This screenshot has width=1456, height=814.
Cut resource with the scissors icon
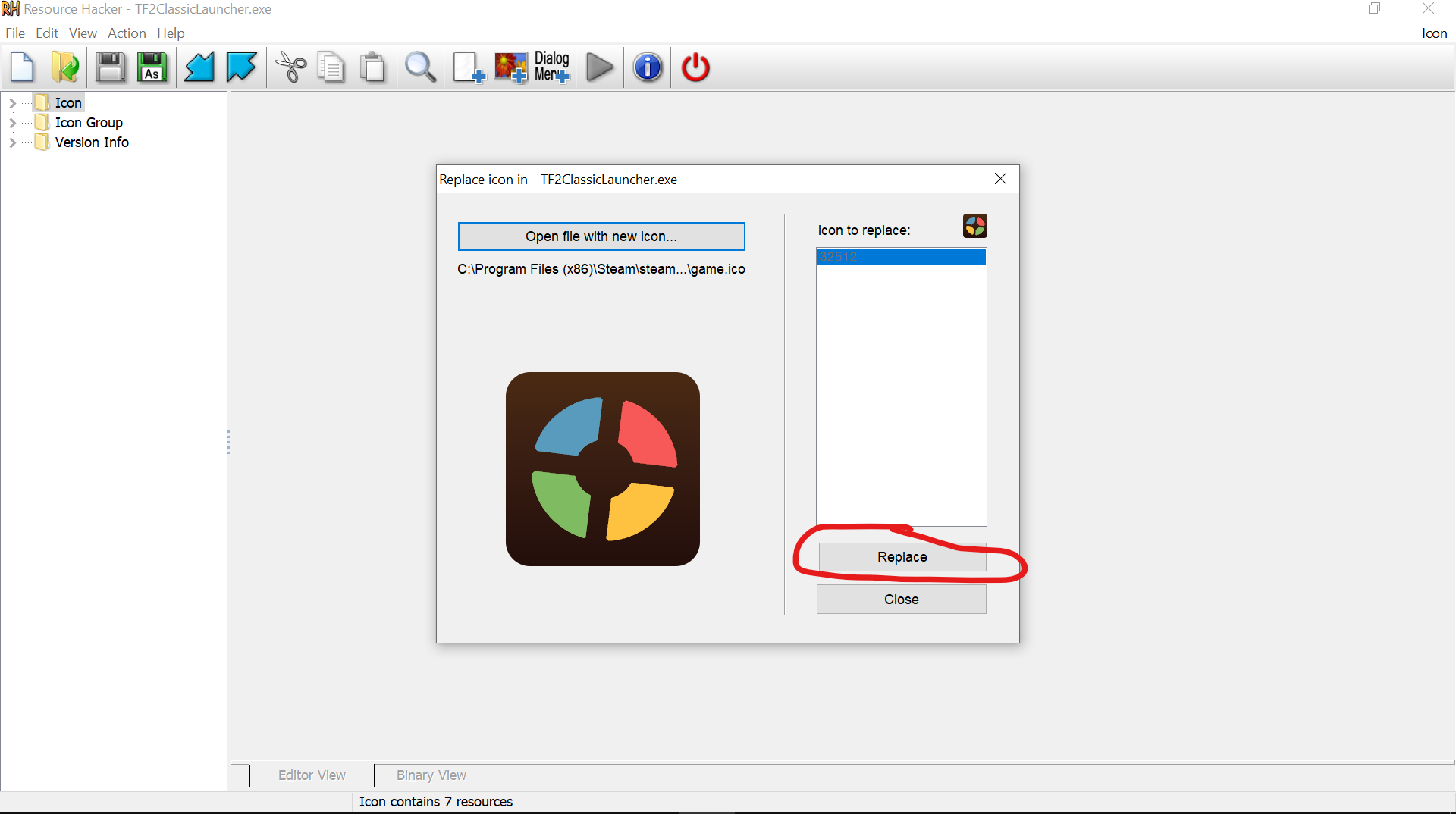(x=290, y=67)
